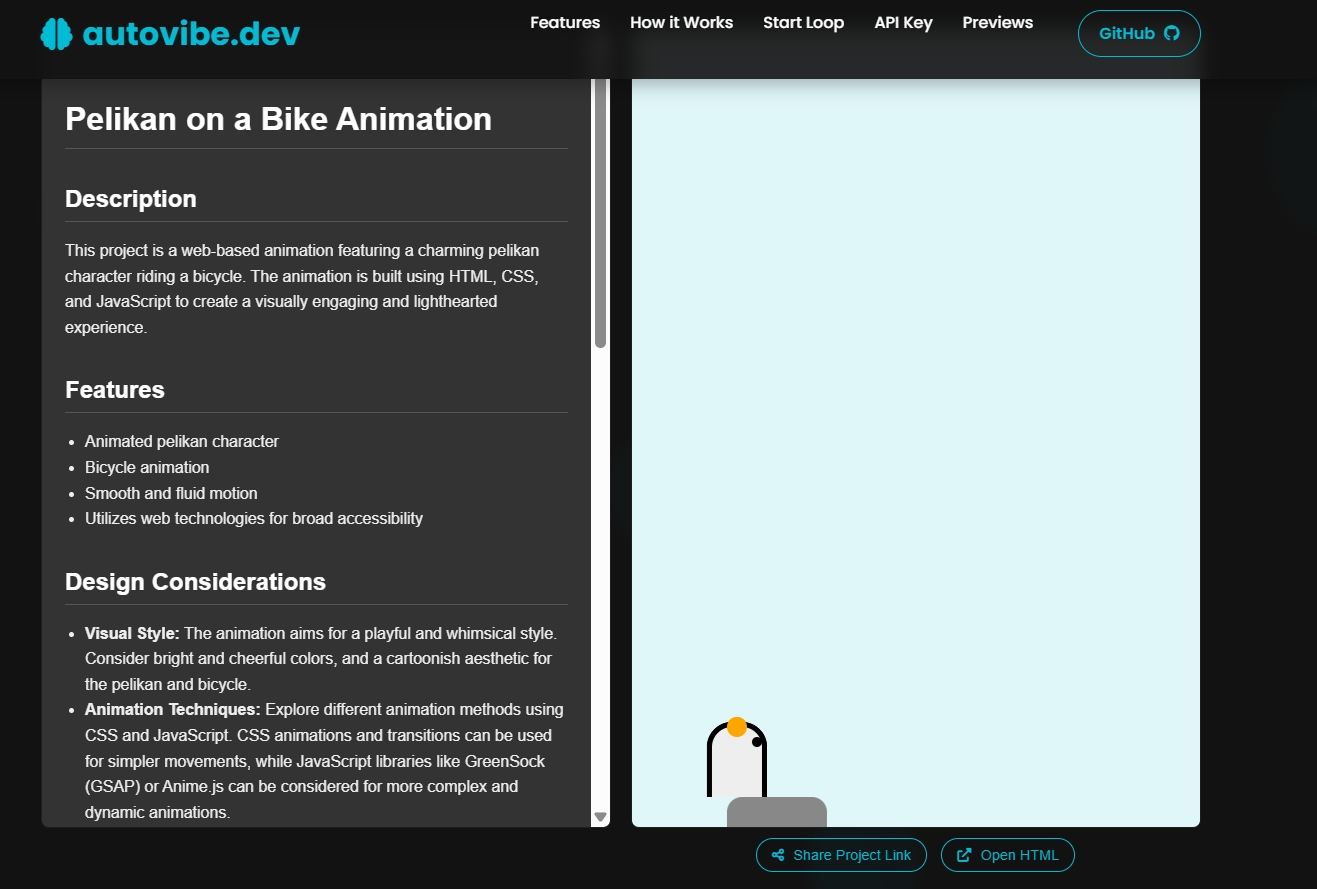Open the How it Works section
1317x889 pixels.
click(681, 22)
